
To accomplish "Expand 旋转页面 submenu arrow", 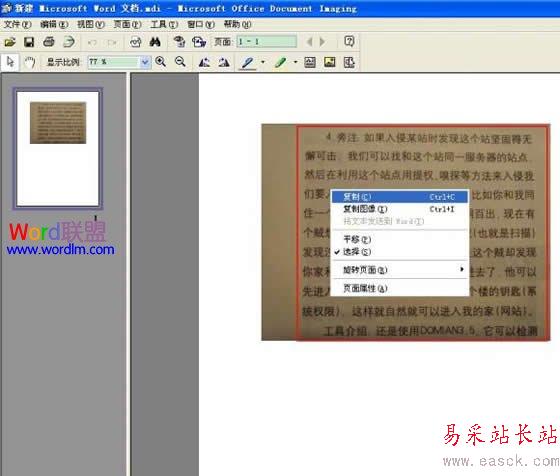I will pos(462,269).
